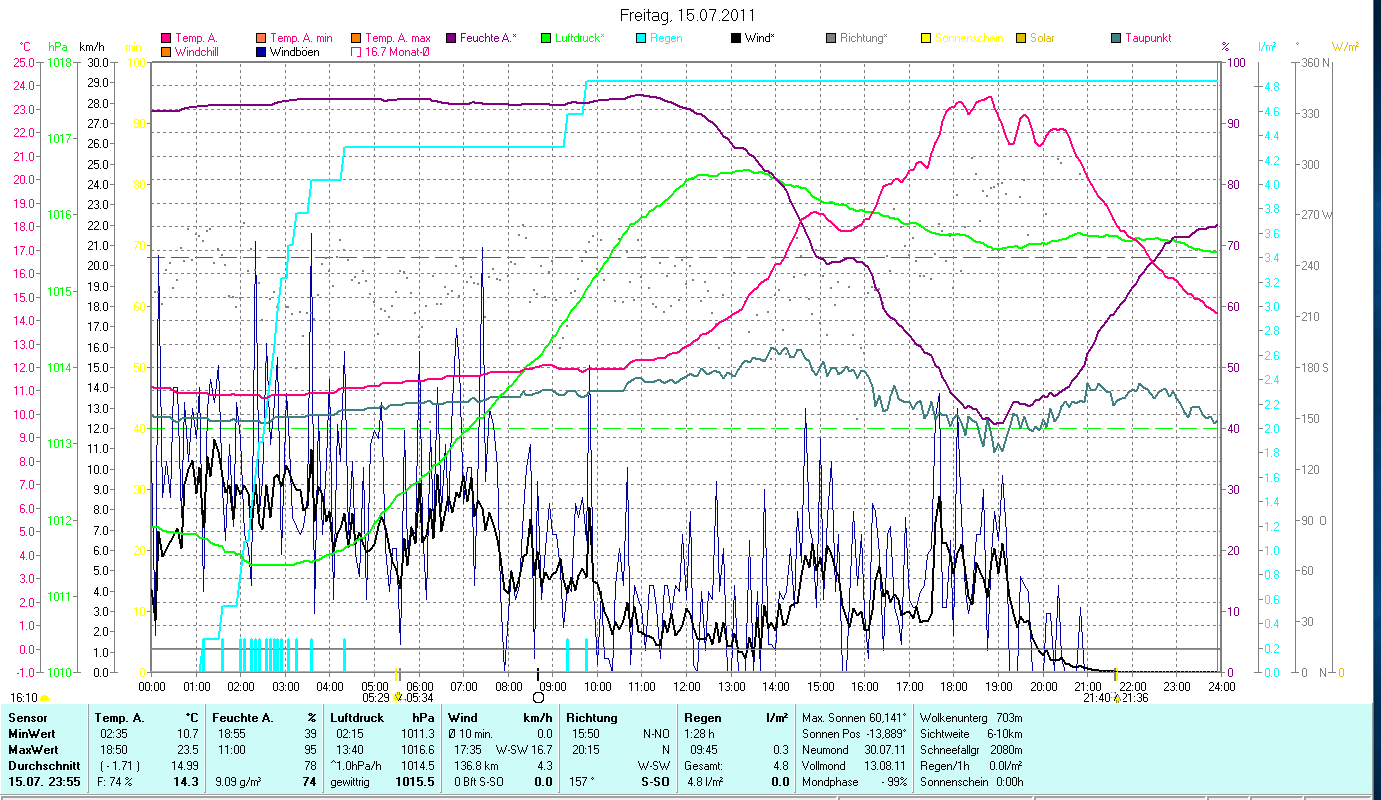
Task: Click the moon circle icon below 09:00
Action: (538, 697)
